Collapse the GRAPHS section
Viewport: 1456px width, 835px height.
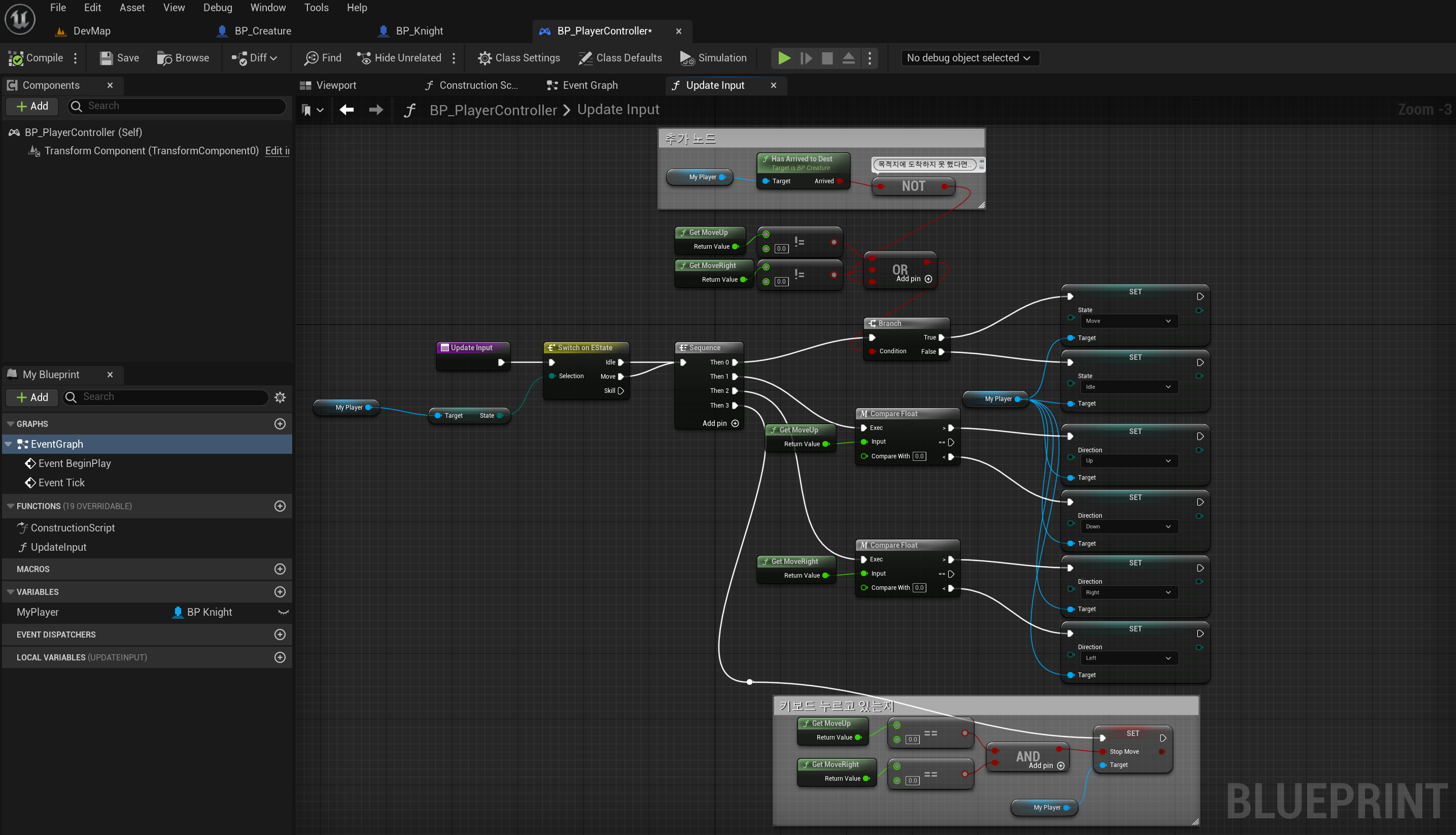(10, 424)
